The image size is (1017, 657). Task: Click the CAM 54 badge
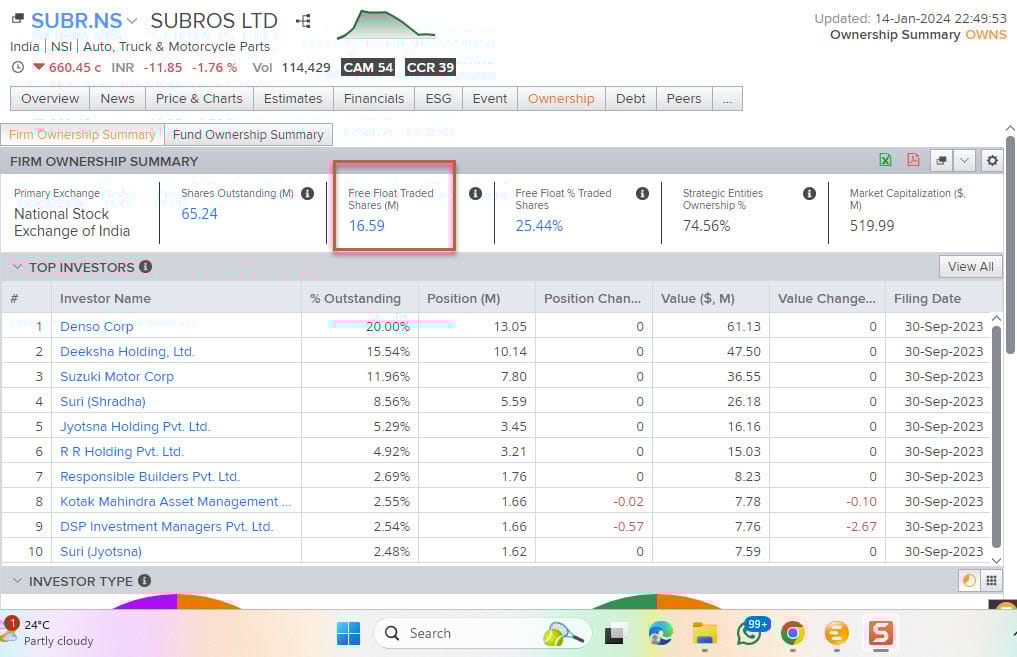tap(368, 67)
